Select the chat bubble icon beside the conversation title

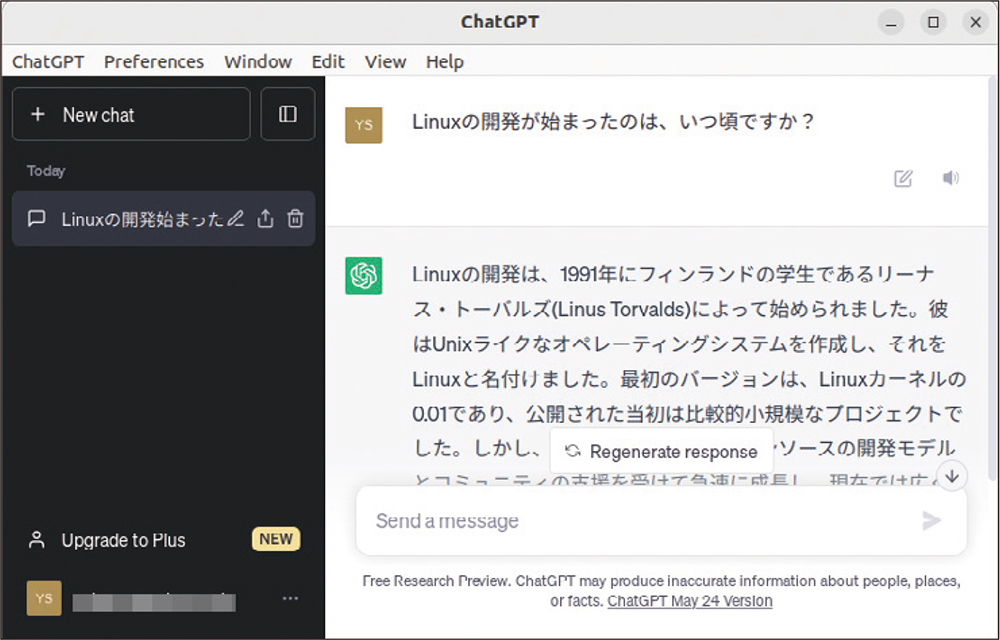(36, 218)
